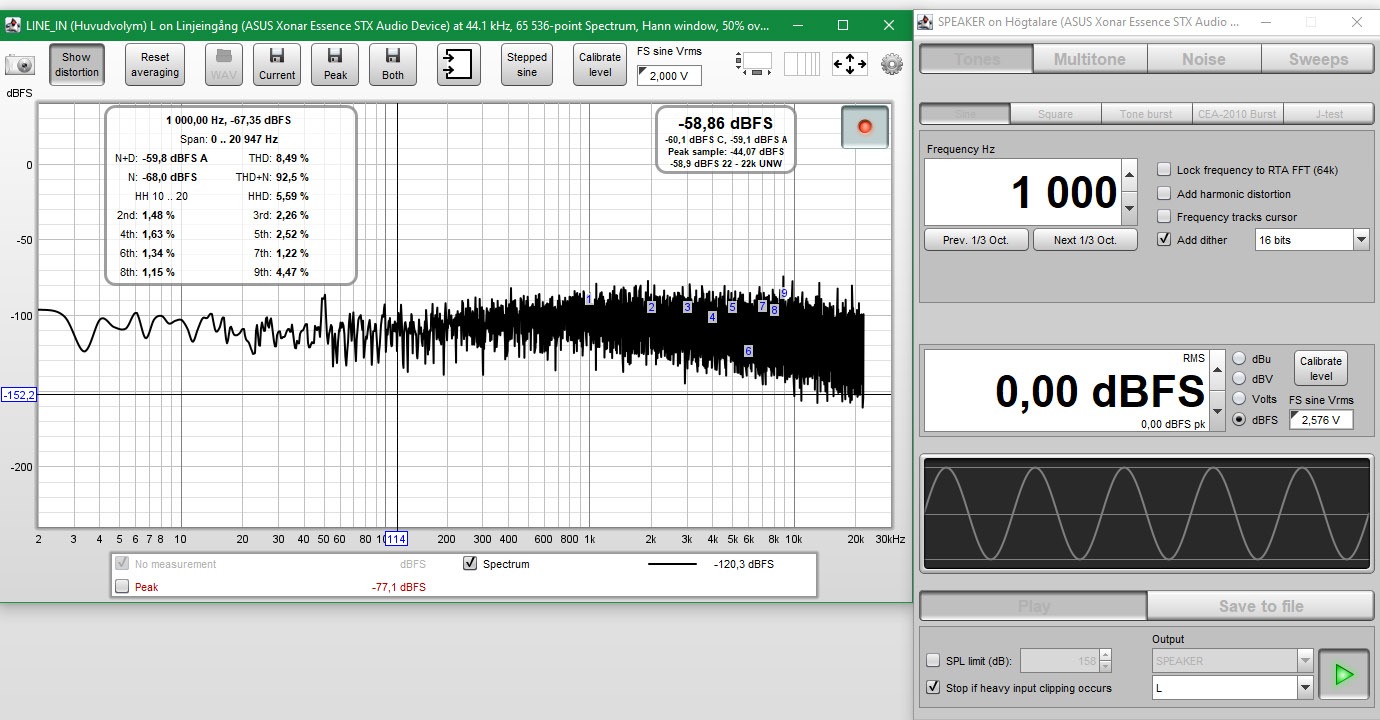Click the red record button on the graph

(865, 127)
